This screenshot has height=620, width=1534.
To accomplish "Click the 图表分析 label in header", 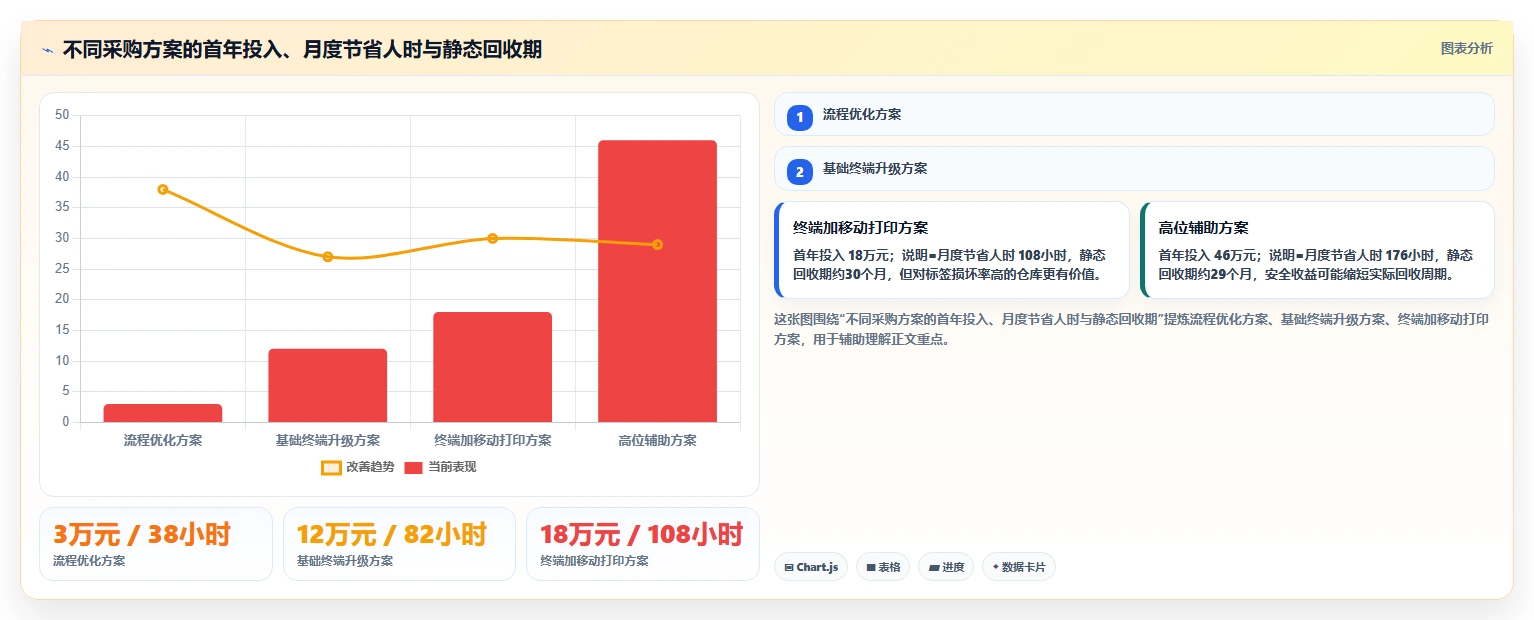I will click(1466, 49).
